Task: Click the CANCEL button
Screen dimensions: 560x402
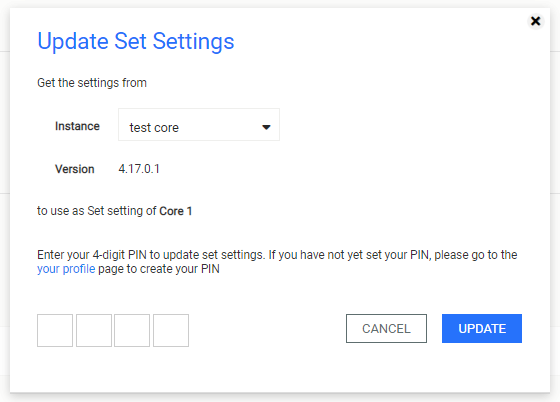Action: [x=386, y=328]
